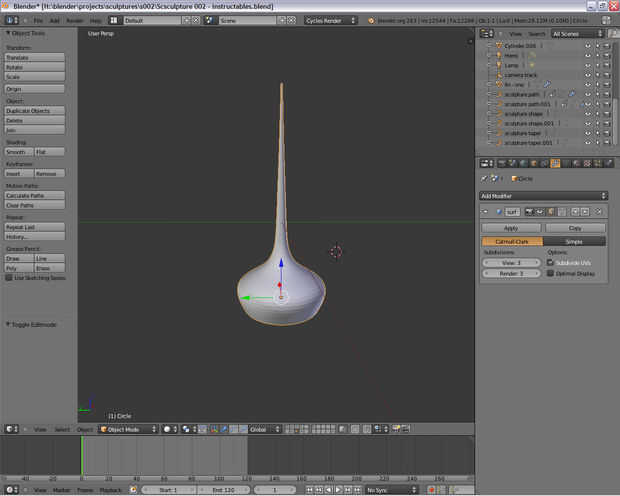Adjust the Render subdivisions slider field

tap(511, 273)
